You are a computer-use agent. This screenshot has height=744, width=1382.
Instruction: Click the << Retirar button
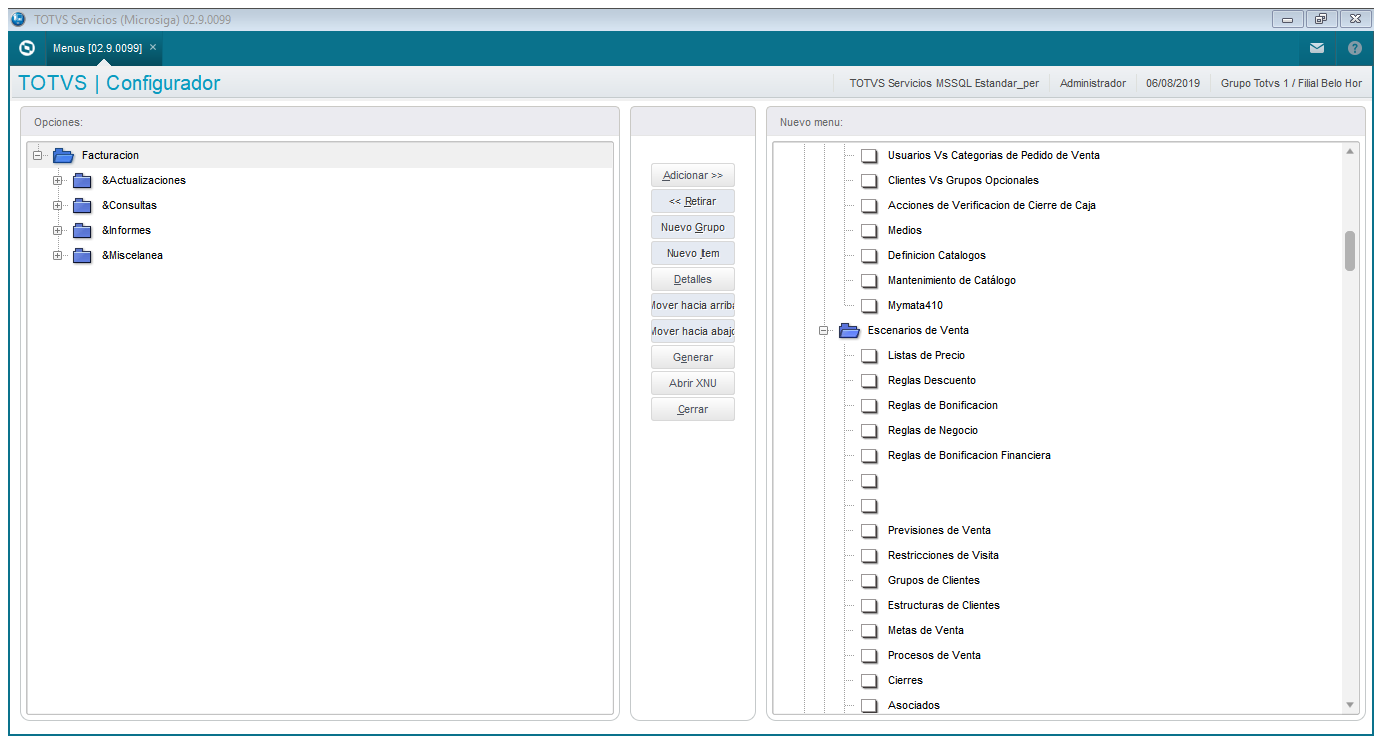pyautogui.click(x=693, y=201)
